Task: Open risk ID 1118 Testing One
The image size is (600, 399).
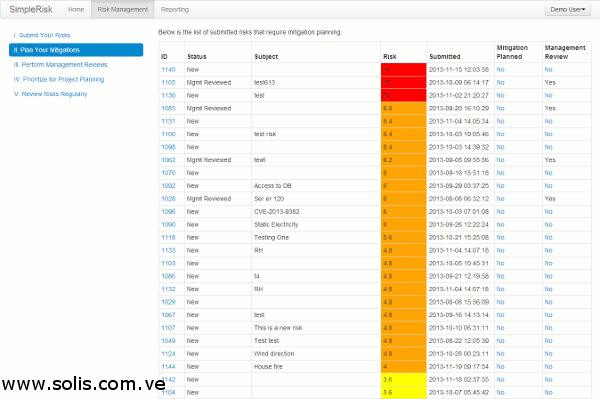Action: pyautogui.click(x=168, y=238)
